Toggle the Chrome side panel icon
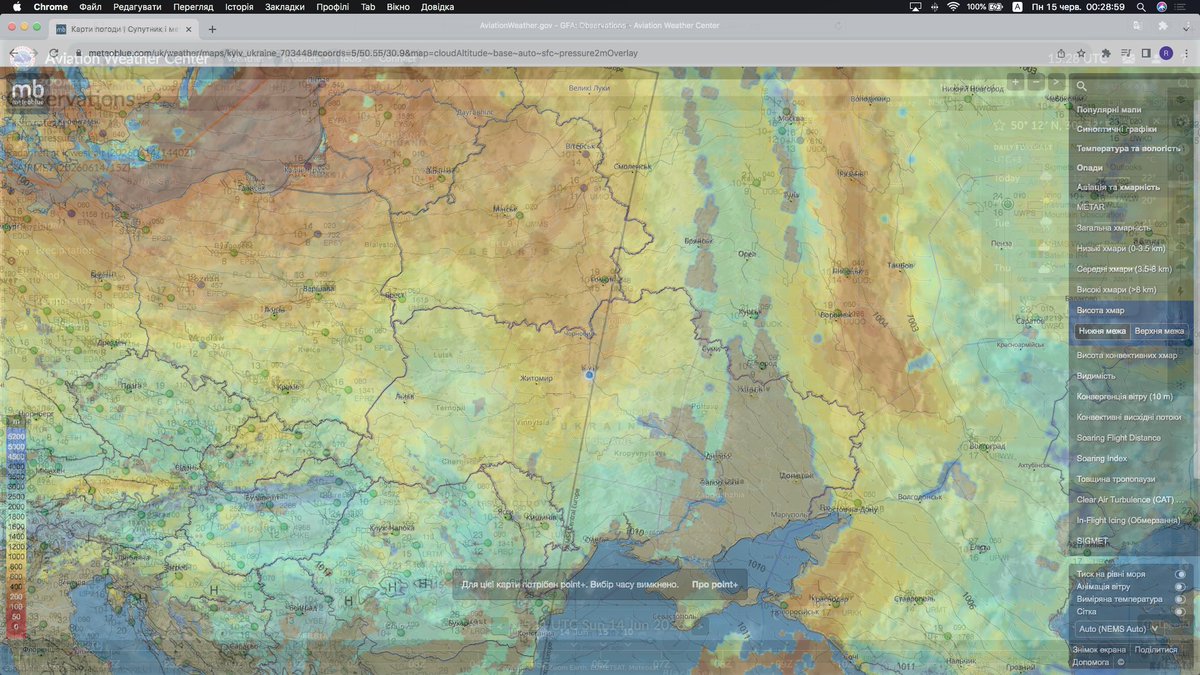Viewport: 1200px width, 675px height. pos(1146,53)
